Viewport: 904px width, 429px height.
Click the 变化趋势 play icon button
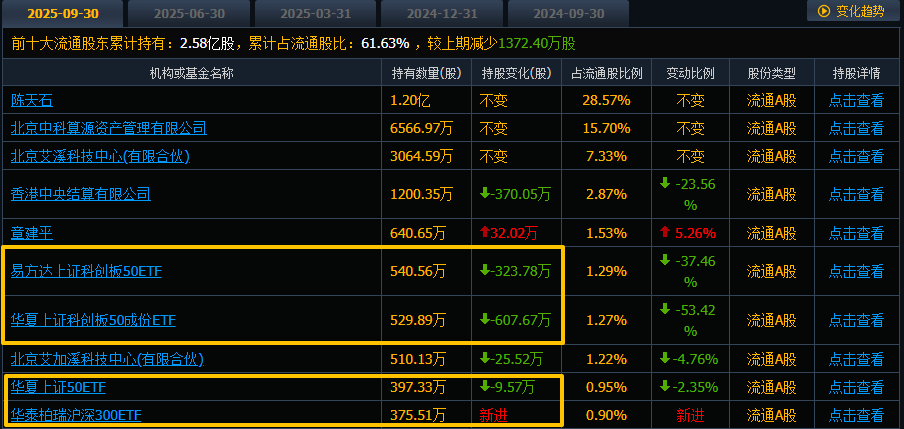coord(851,12)
